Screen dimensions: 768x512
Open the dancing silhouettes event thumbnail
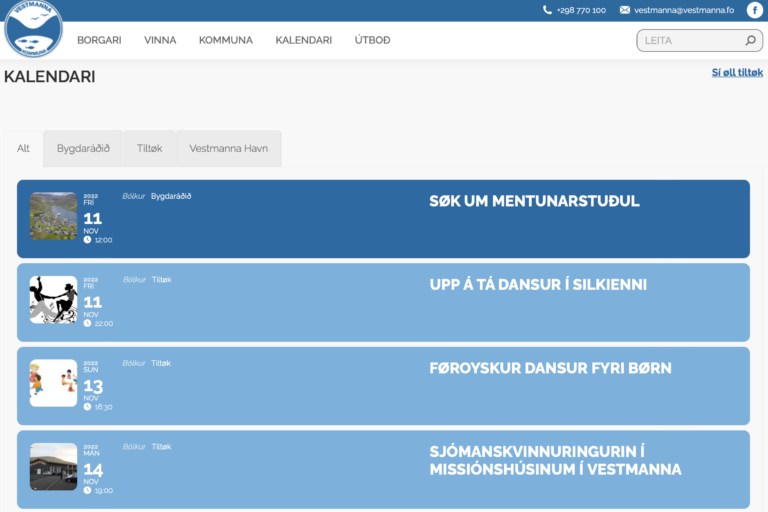(x=53, y=300)
